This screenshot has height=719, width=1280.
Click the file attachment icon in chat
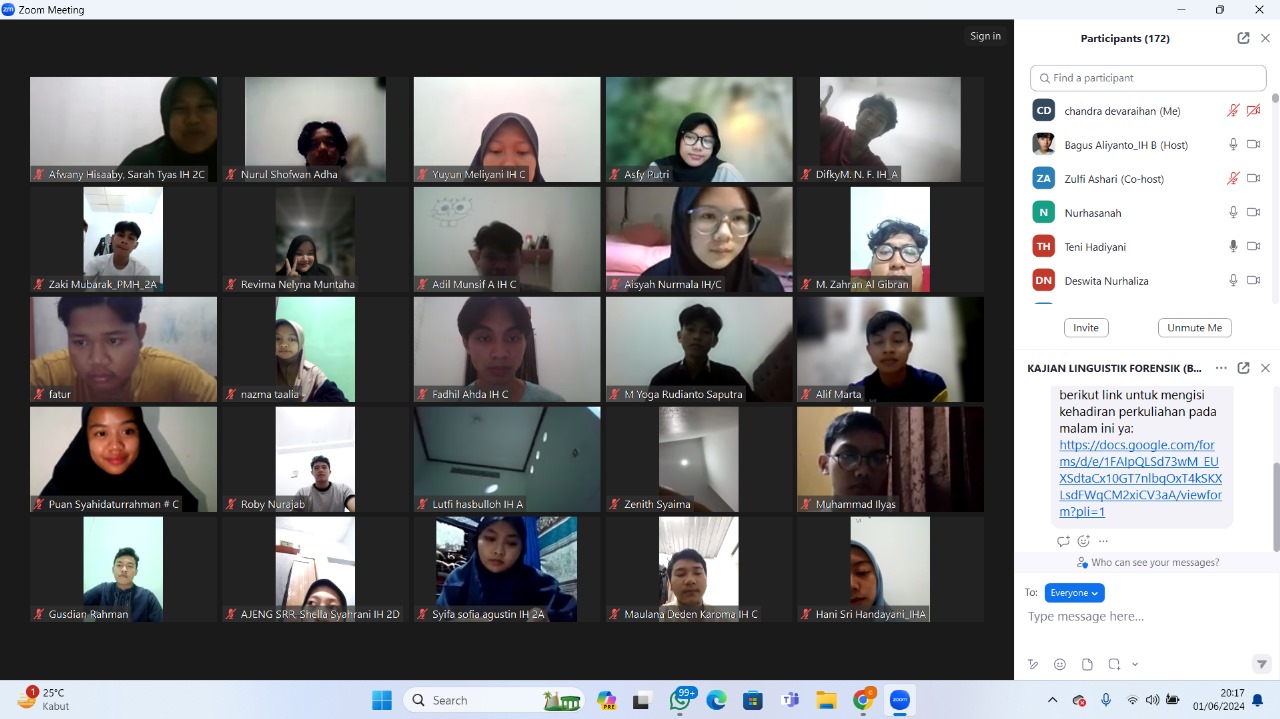pos(1087,664)
